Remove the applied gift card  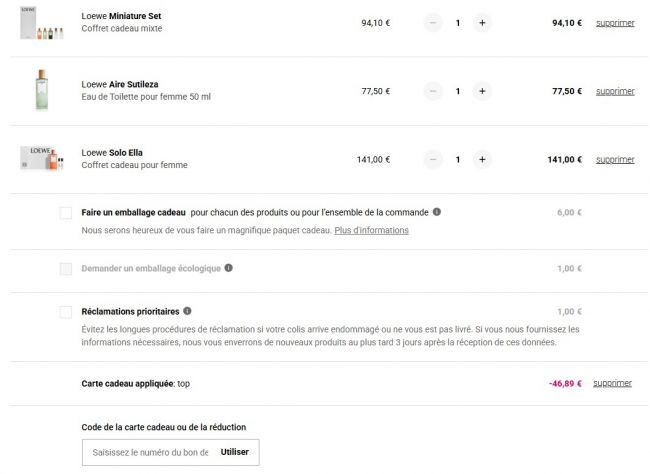click(612, 383)
